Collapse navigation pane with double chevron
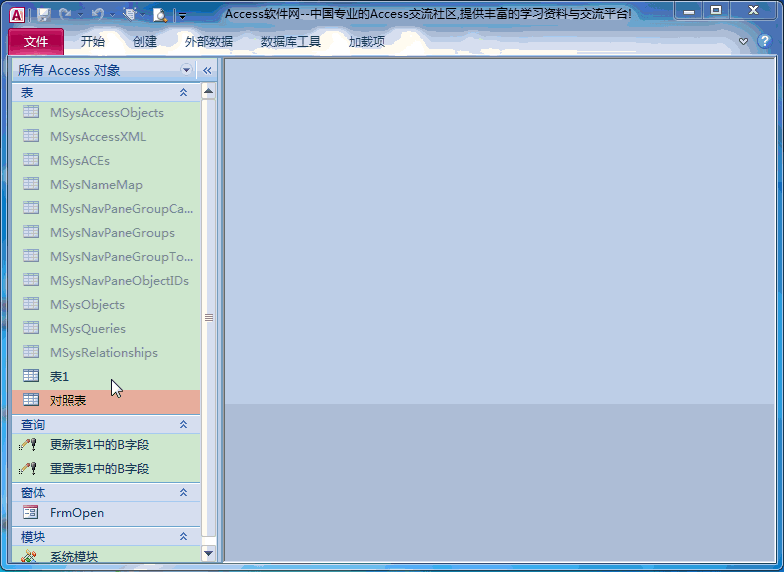 (207, 70)
